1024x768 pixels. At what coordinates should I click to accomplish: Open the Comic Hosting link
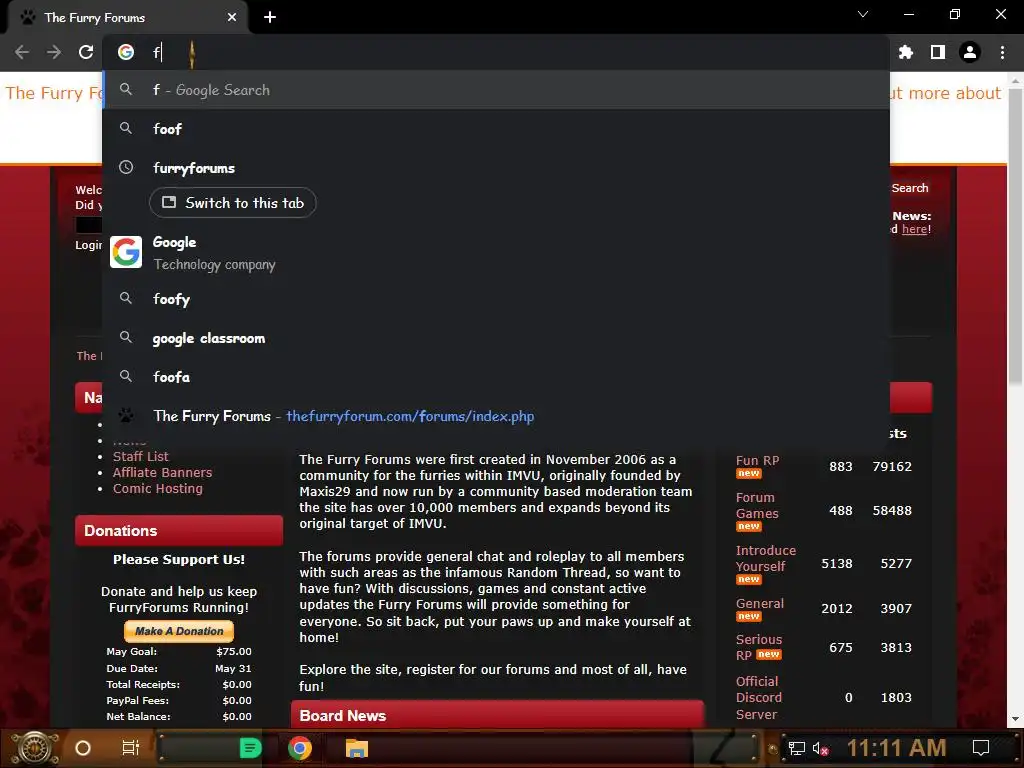click(157, 488)
